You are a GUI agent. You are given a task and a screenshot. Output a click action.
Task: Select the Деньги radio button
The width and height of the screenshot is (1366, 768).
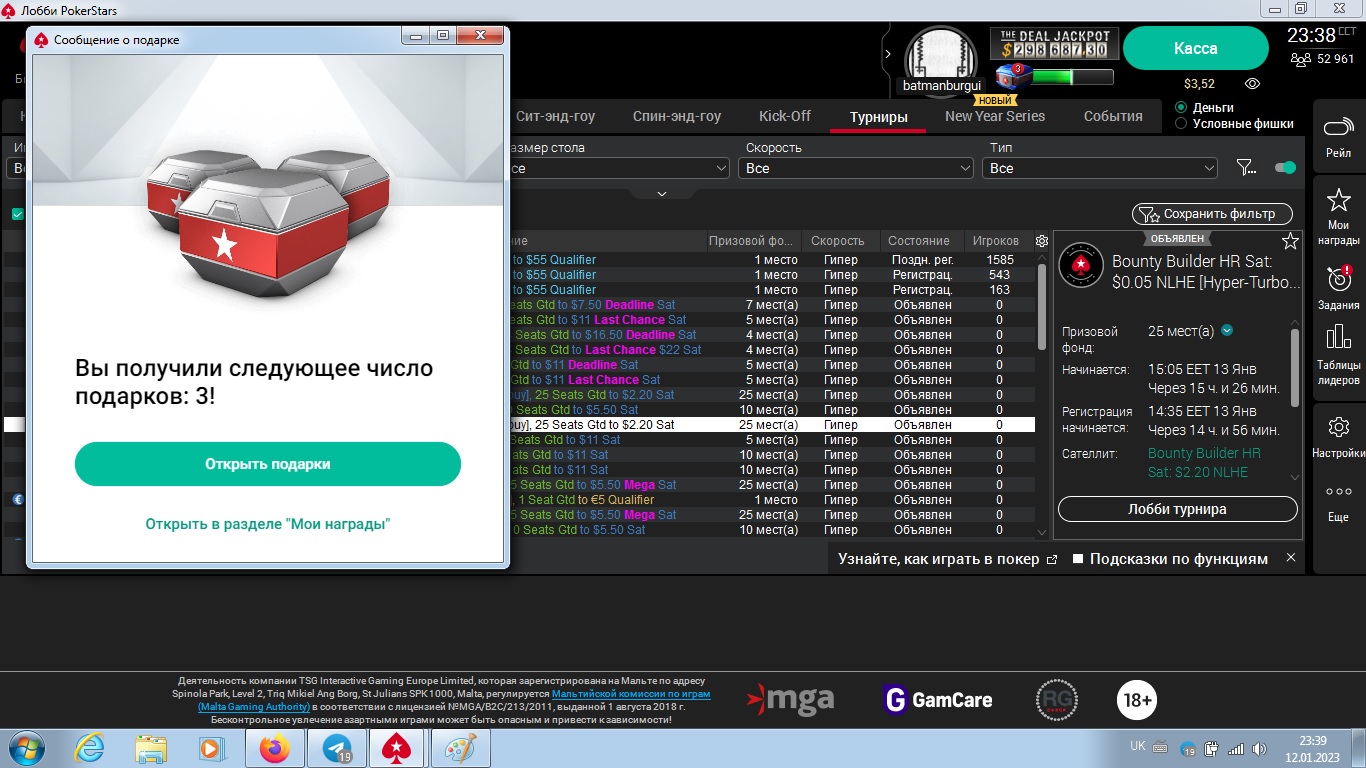1181,107
